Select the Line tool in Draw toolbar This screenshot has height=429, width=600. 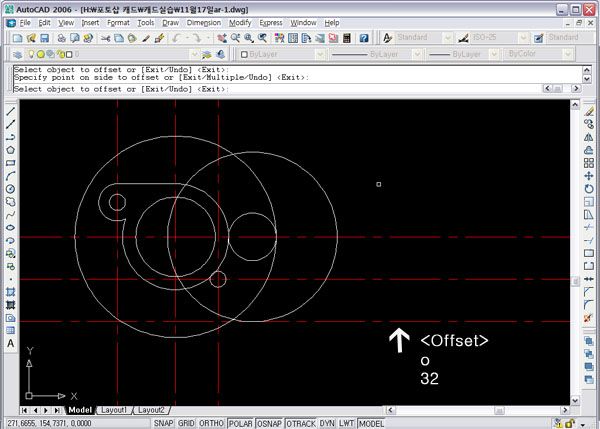pyautogui.click(x=10, y=111)
